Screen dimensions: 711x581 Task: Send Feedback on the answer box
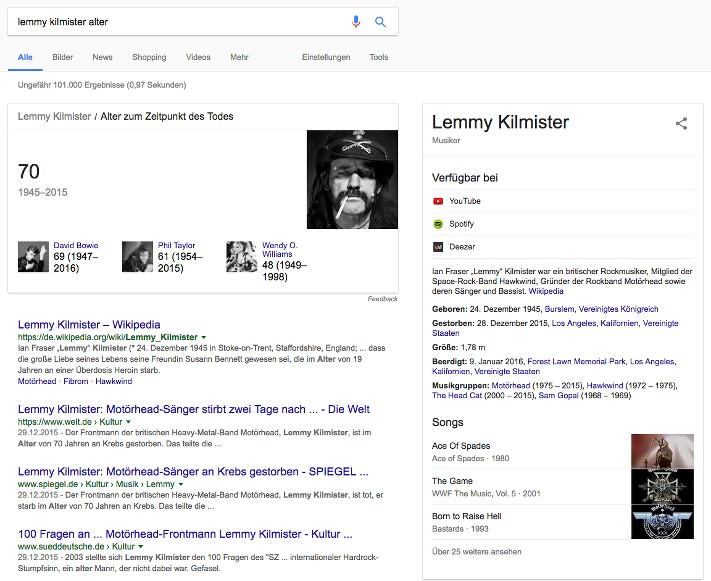pyautogui.click(x=382, y=299)
